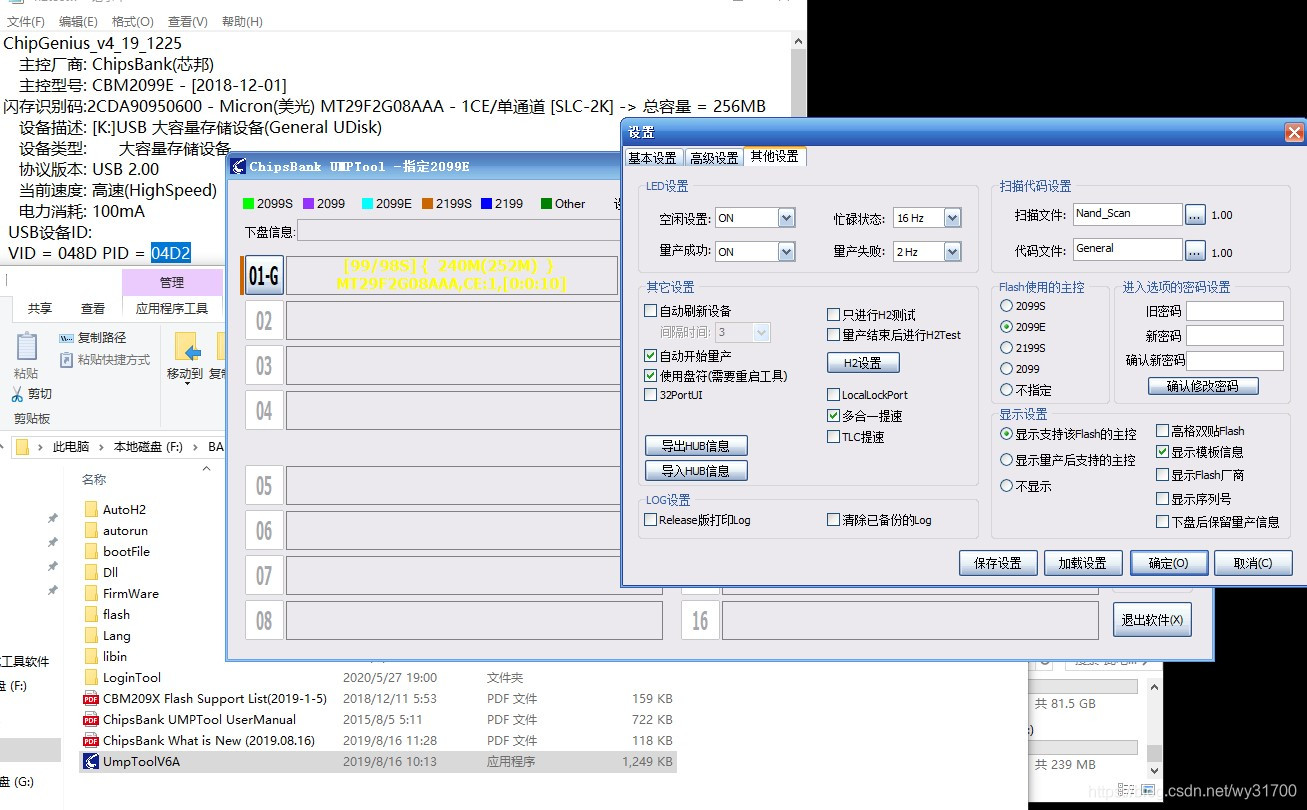Click the UMPTool title bar logo icon

238,166
